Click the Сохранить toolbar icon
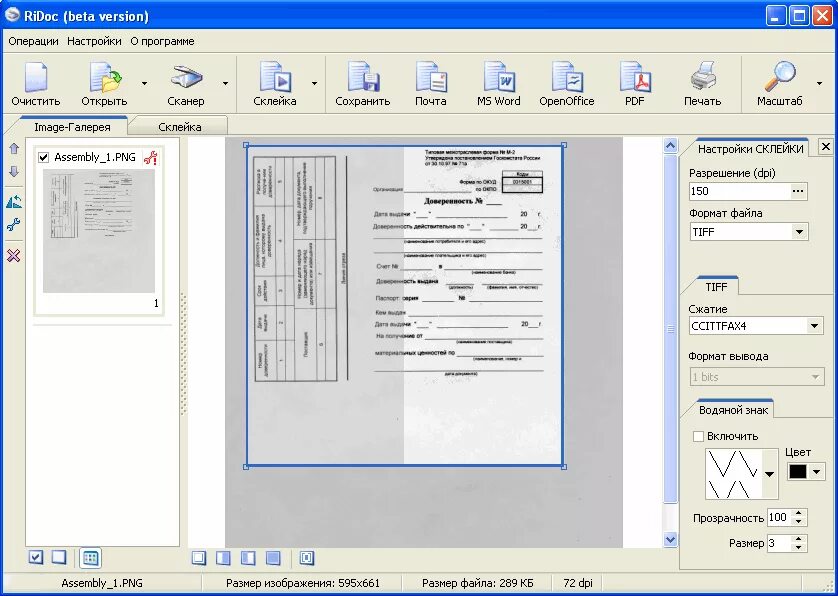The image size is (838, 596). click(x=363, y=78)
